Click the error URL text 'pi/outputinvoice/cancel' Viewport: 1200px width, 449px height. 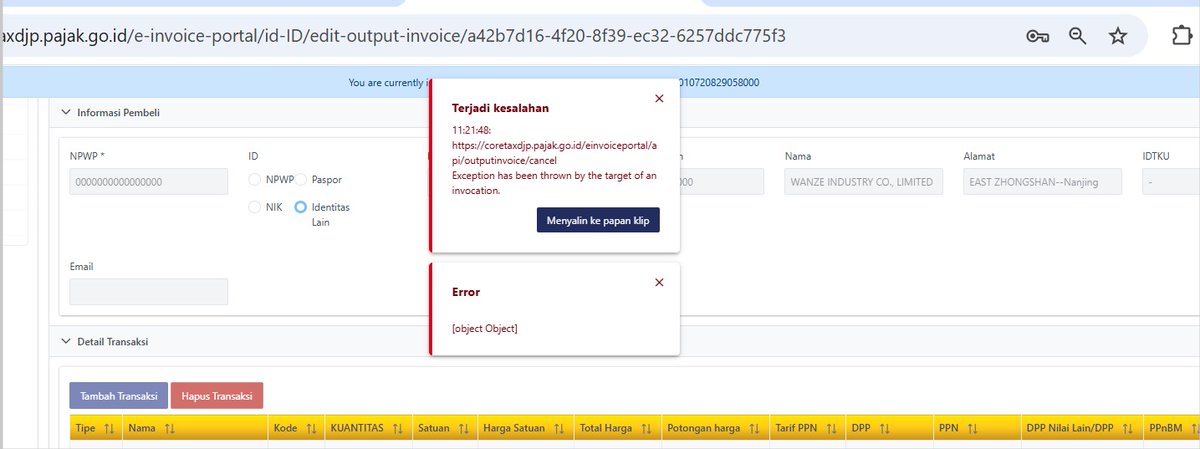click(x=504, y=160)
